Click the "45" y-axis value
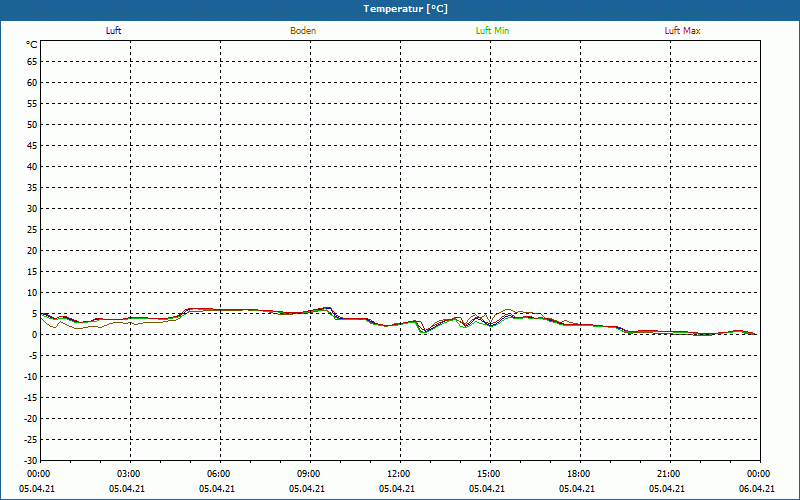 tap(32, 145)
